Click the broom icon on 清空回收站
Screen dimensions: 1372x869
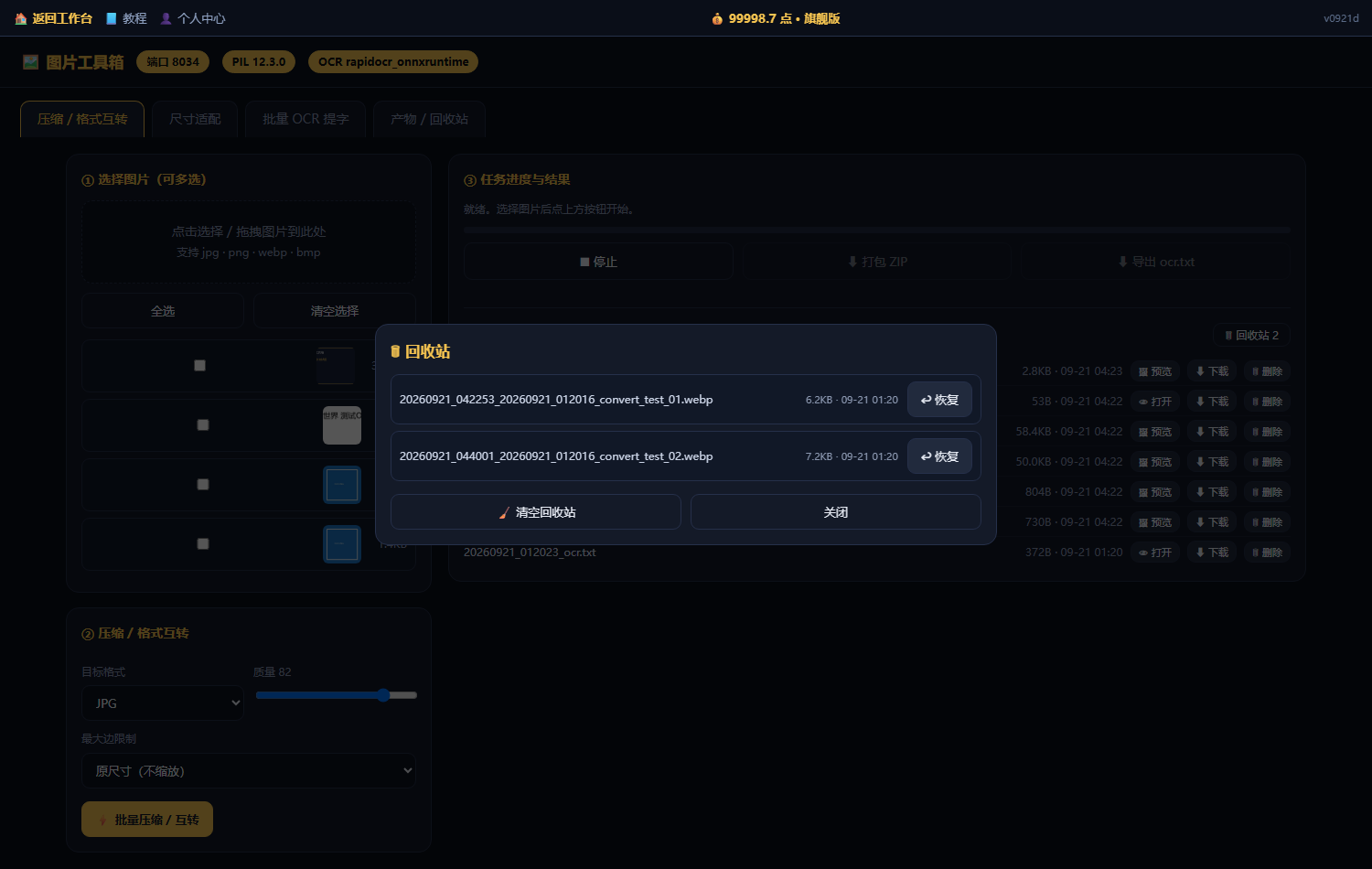504,512
